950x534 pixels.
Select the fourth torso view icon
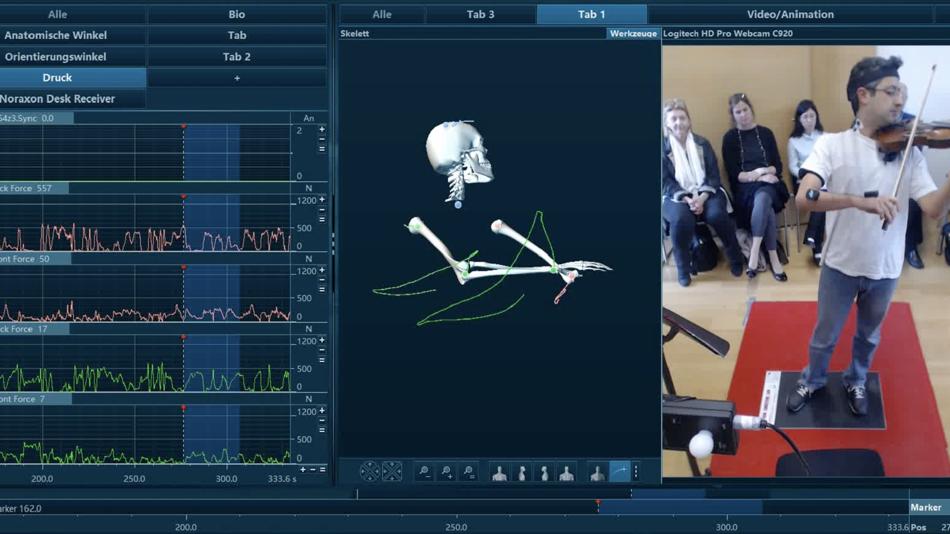(x=566, y=472)
